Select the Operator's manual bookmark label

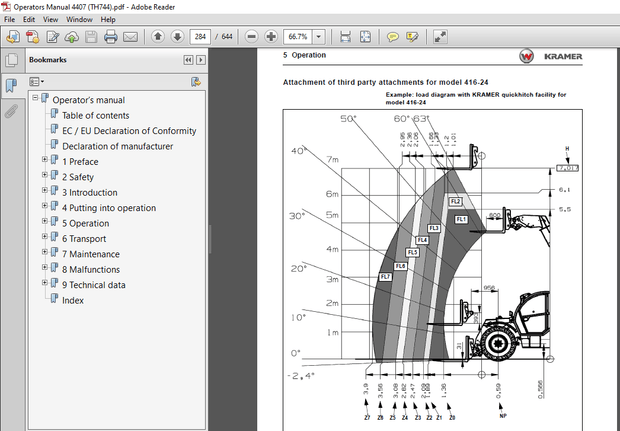pyautogui.click(x=89, y=100)
